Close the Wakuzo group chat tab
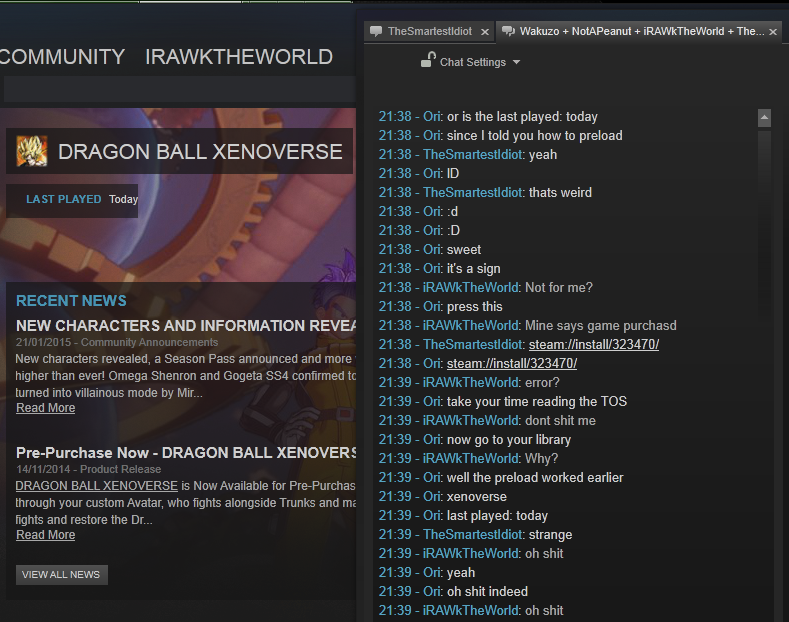The width and height of the screenshot is (789, 622). [773, 32]
